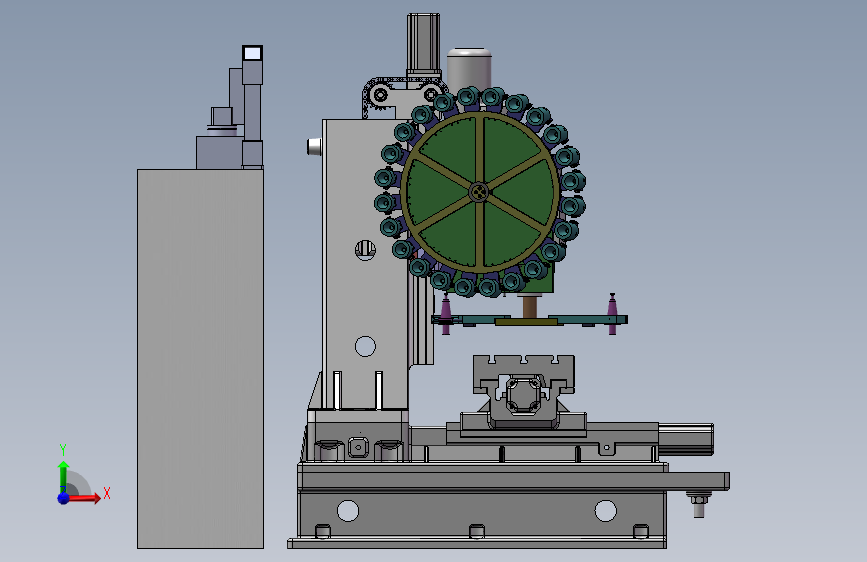This screenshot has width=867, height=562.
Task: Select the left circular hole in the base
Action: [348, 511]
